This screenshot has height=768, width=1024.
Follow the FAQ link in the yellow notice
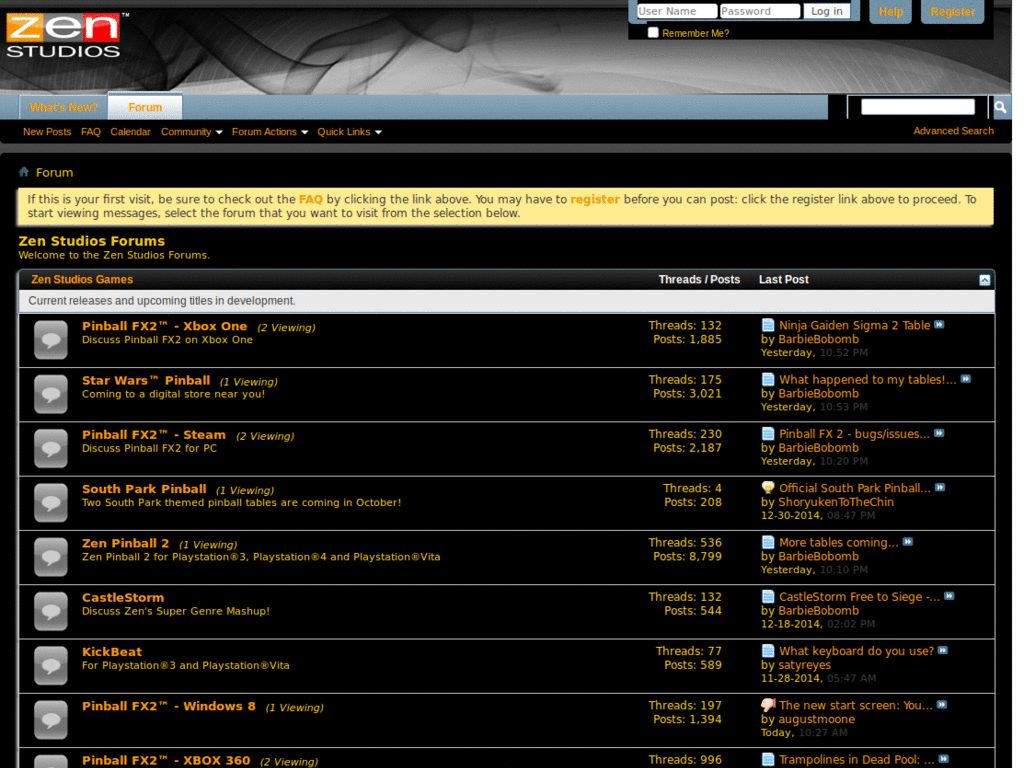pyautogui.click(x=311, y=199)
